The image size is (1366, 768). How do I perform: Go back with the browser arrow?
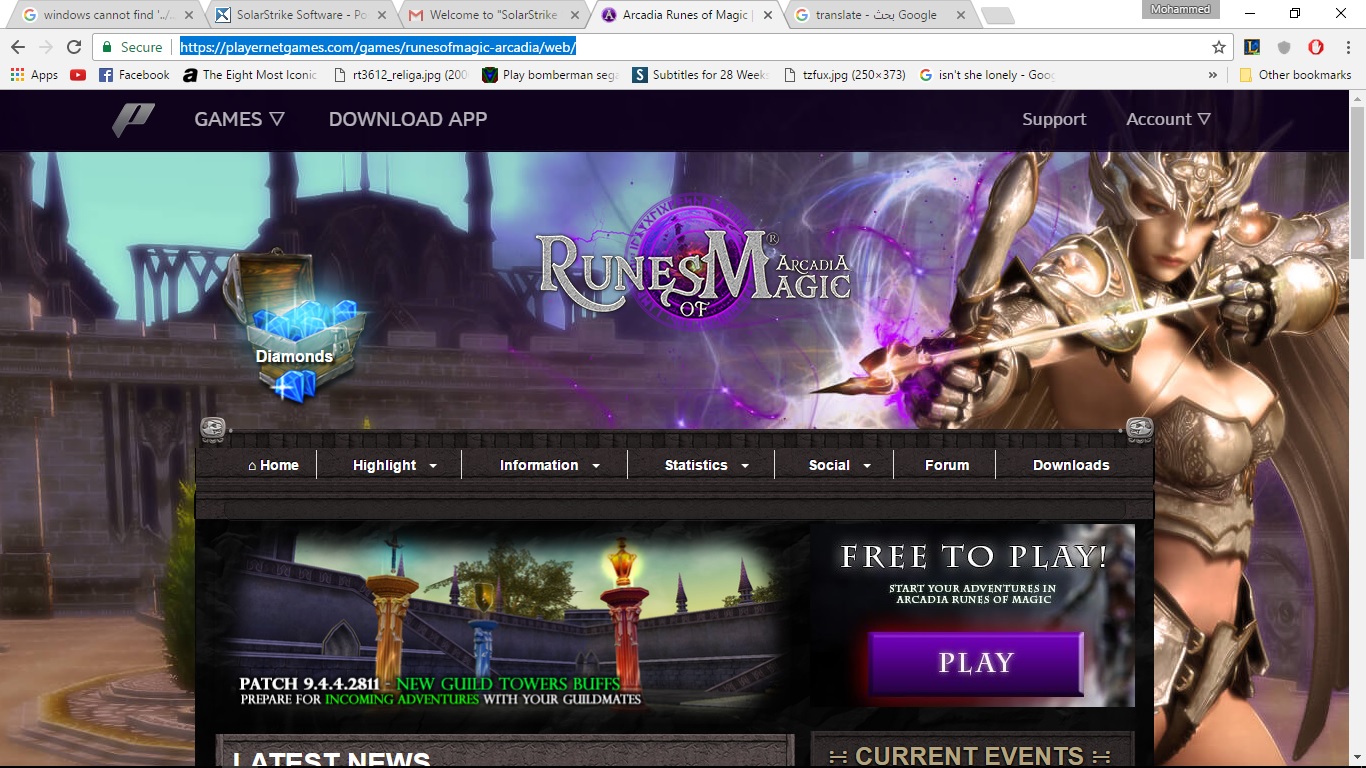(x=18, y=47)
